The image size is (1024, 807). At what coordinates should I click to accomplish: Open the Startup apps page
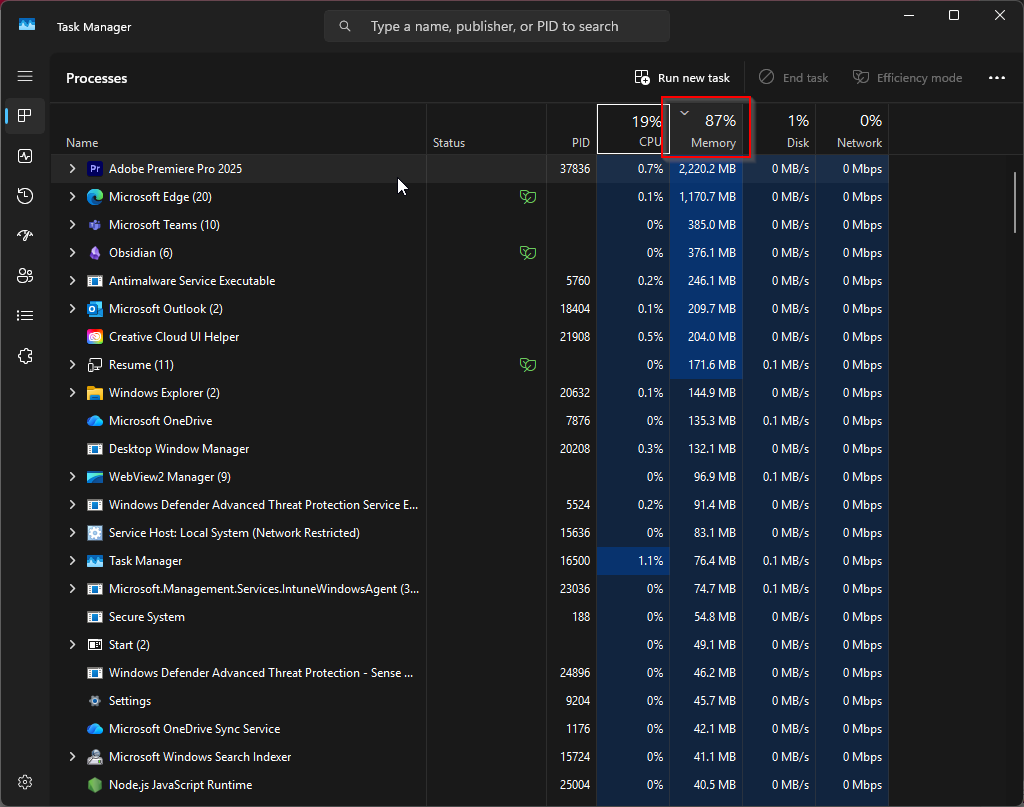coord(25,236)
